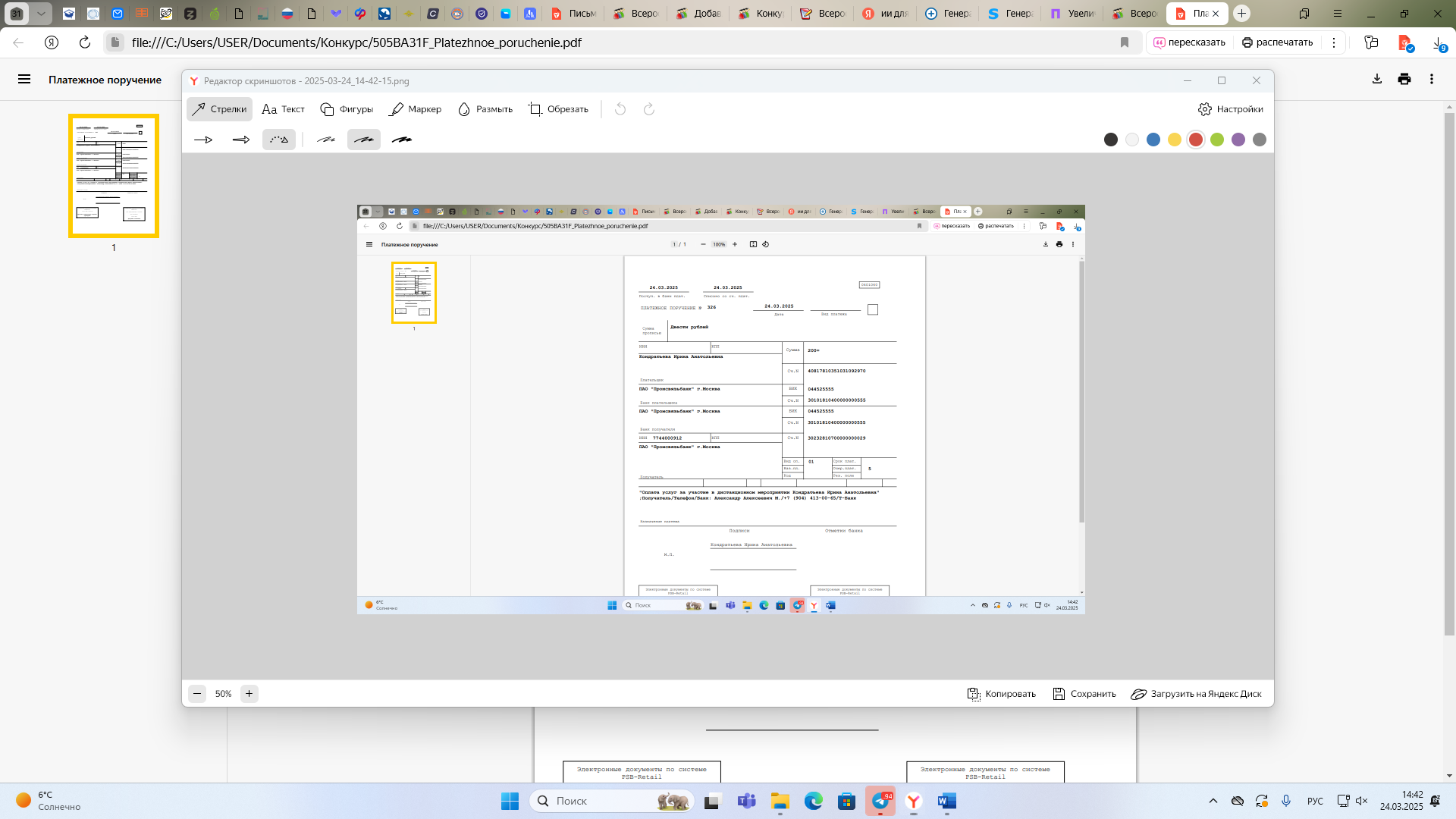Choose the thin single-line arrow style
The width and height of the screenshot is (1456, 819).
[x=203, y=140]
